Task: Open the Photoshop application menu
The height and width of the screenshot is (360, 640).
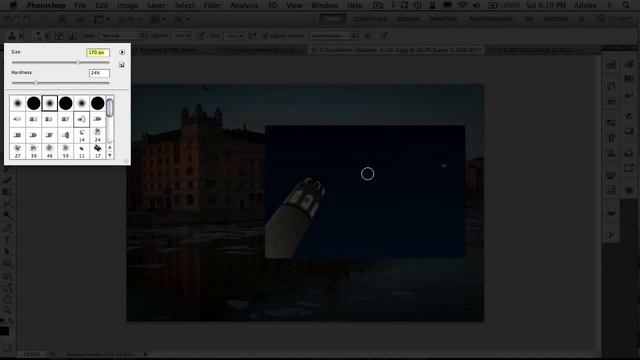Action: 46,5
